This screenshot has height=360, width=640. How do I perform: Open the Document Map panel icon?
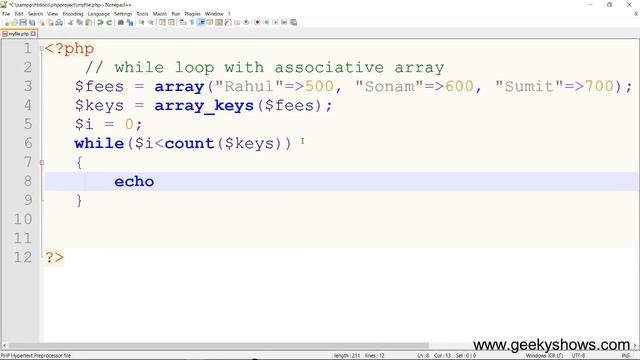(x=219, y=22)
